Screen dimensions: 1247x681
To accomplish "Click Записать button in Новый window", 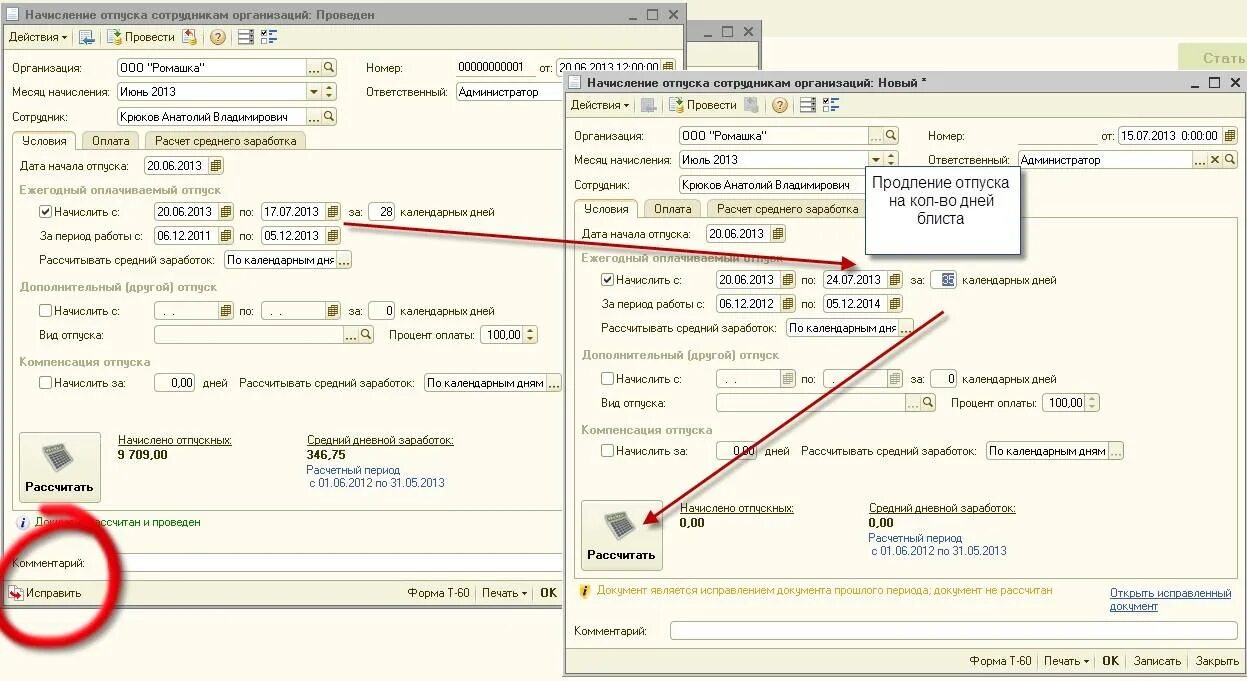I will 1157,661.
